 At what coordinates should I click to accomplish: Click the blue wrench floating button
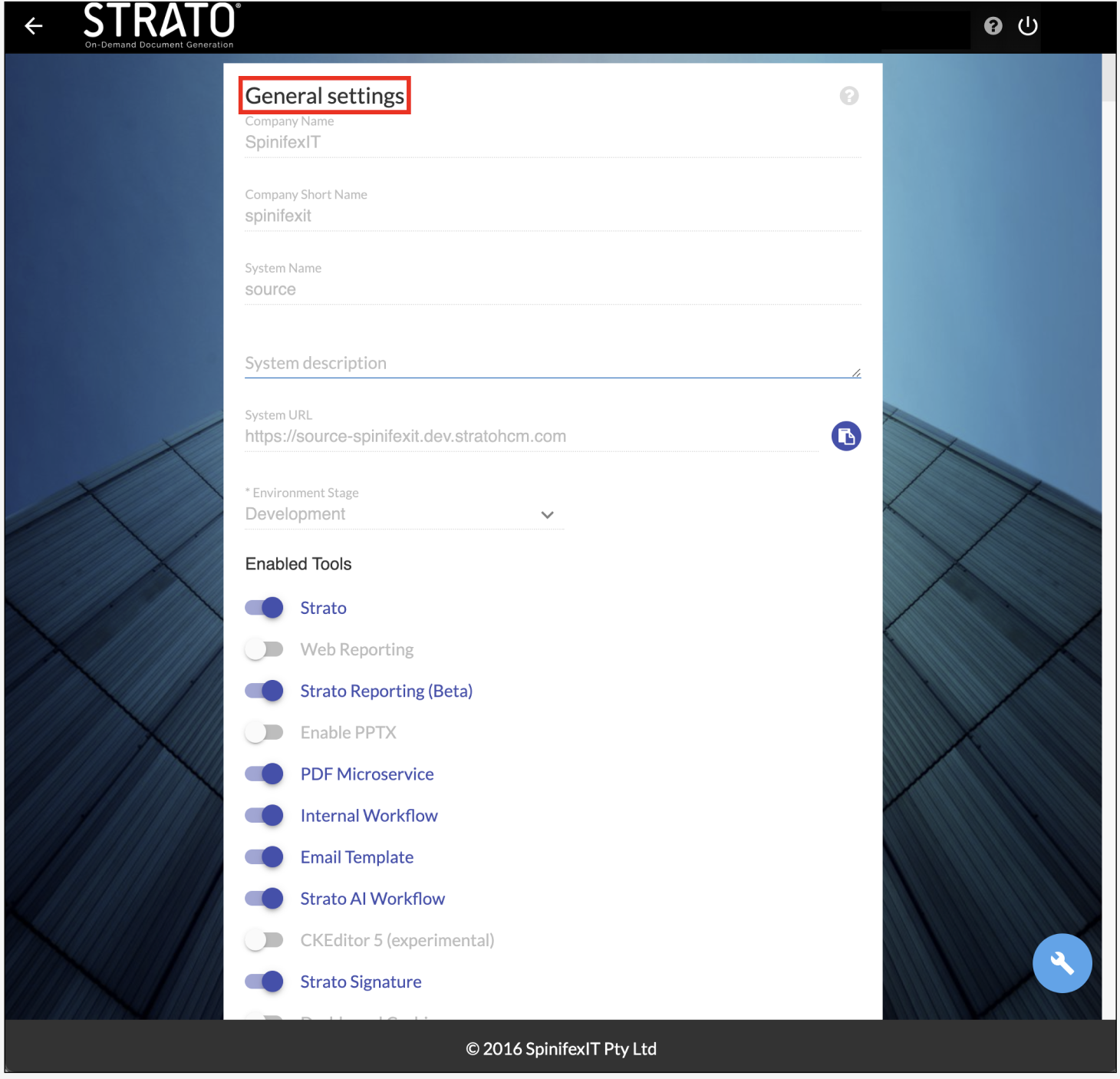(x=1062, y=962)
